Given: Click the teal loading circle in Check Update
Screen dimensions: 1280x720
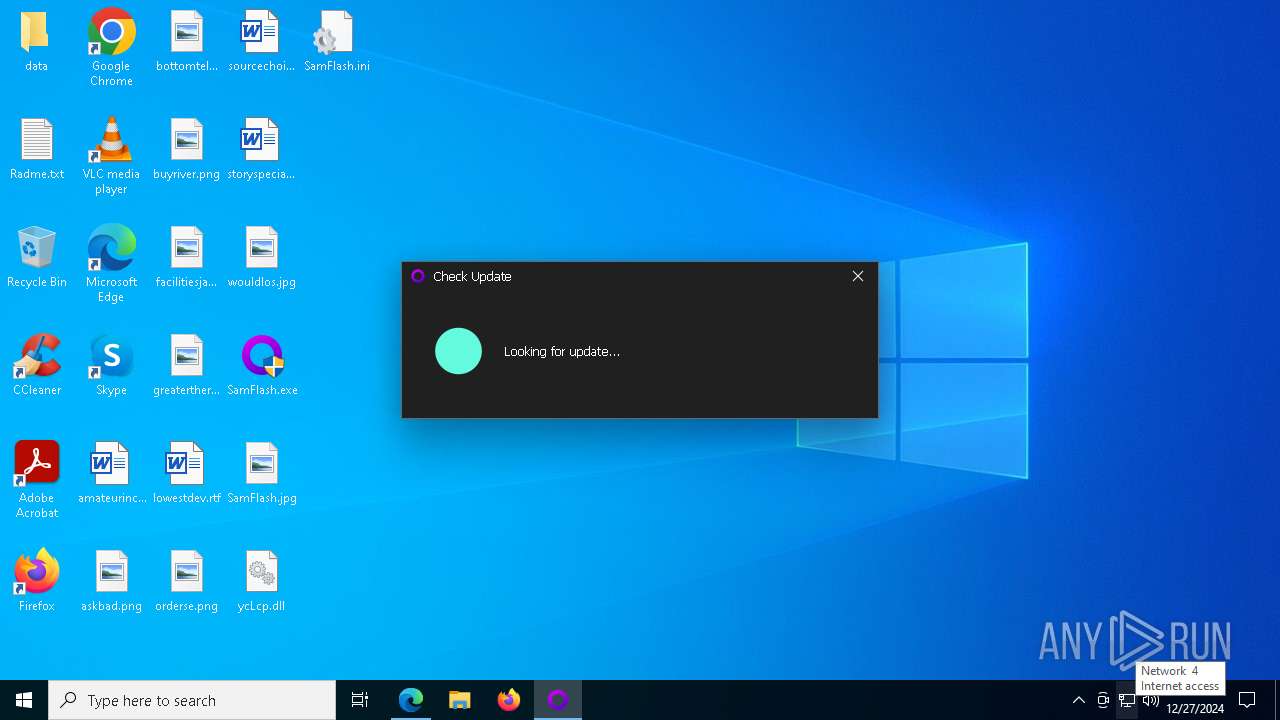Looking at the screenshot, I should (x=459, y=351).
